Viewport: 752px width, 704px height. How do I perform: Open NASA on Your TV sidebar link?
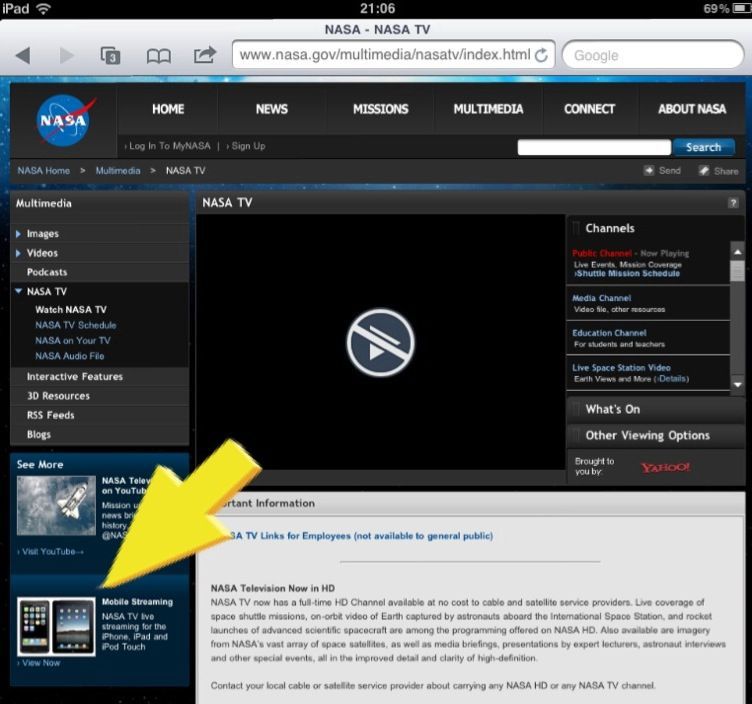point(73,340)
